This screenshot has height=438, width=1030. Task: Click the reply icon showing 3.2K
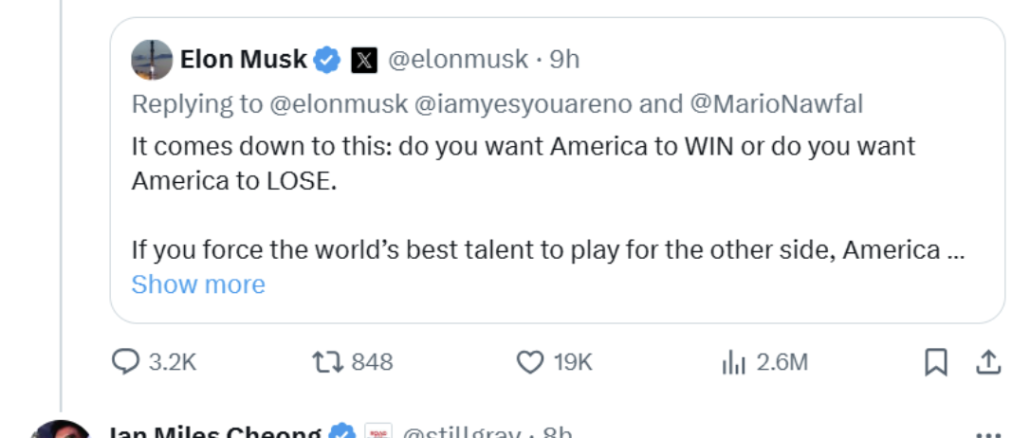click(x=125, y=362)
